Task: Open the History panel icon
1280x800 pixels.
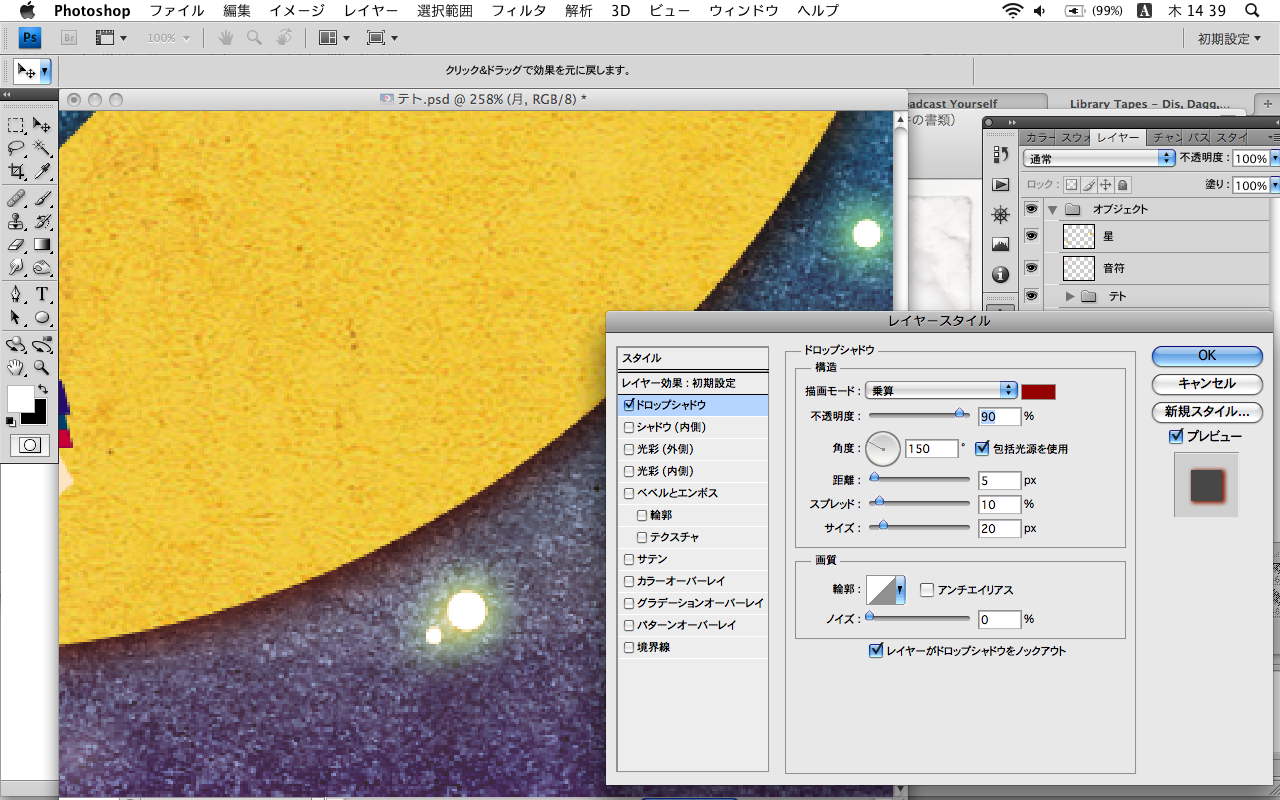Action: click(x=1000, y=155)
